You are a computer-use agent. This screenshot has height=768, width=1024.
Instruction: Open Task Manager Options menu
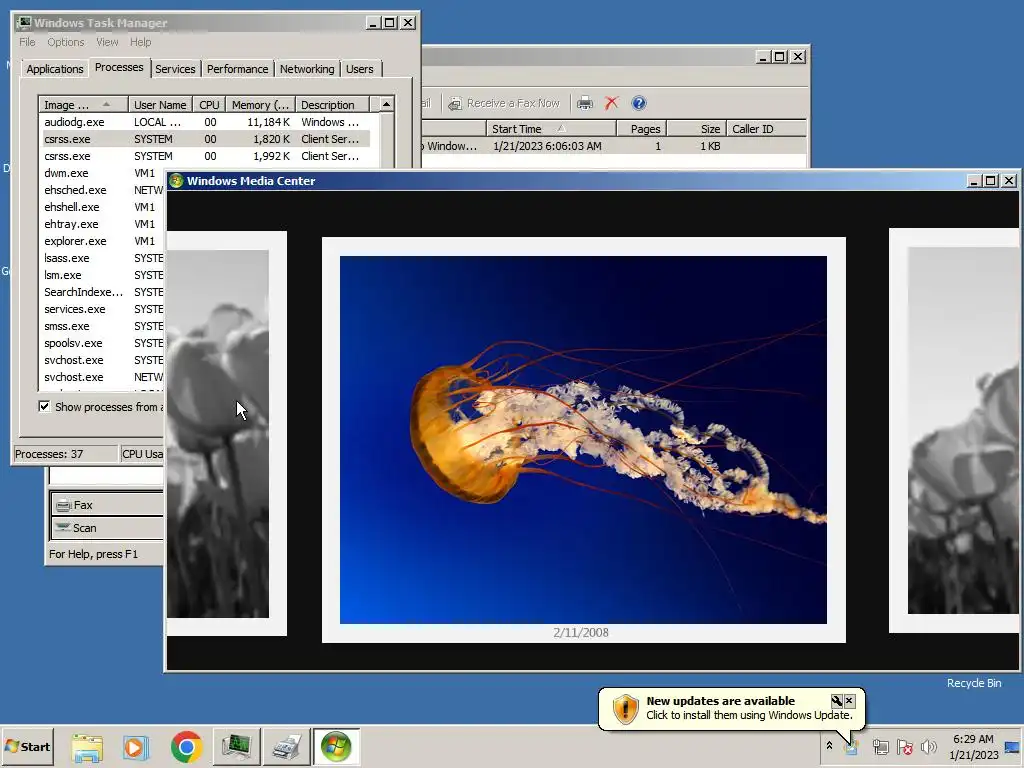[65, 42]
